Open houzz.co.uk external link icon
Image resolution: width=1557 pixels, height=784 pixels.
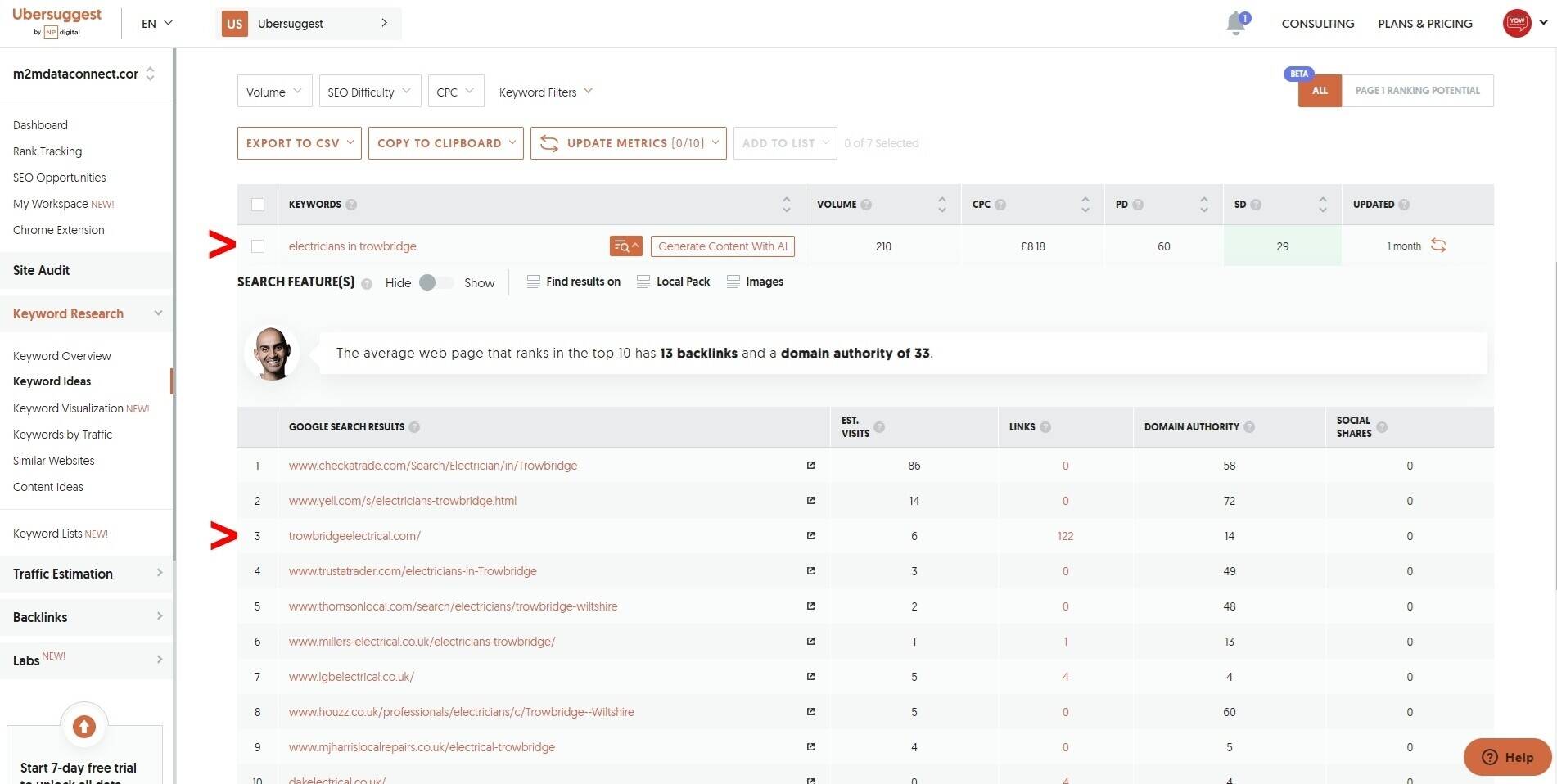(x=810, y=712)
